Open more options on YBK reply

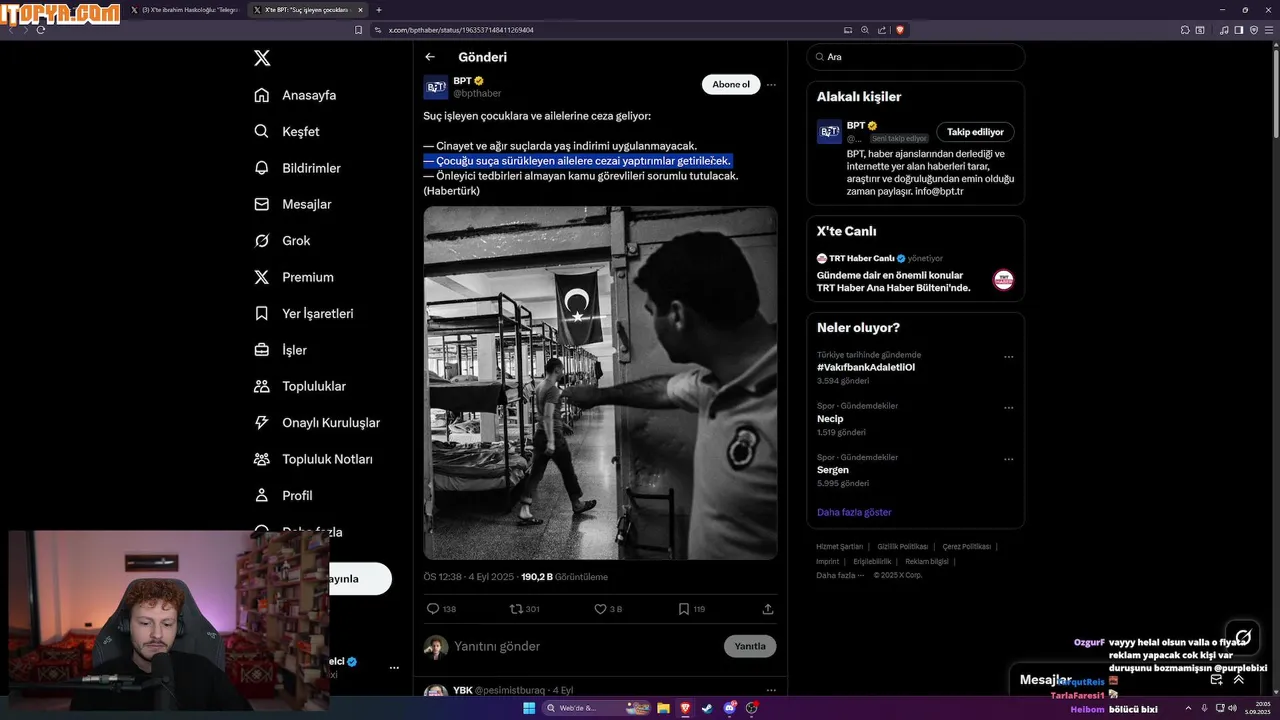tap(771, 690)
